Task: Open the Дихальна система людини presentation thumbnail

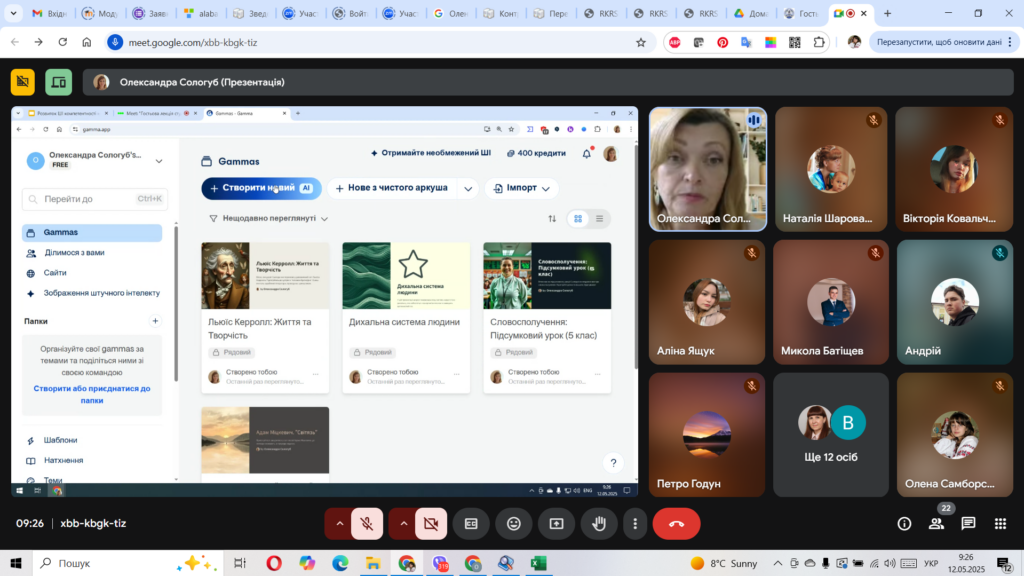Action: click(x=406, y=276)
